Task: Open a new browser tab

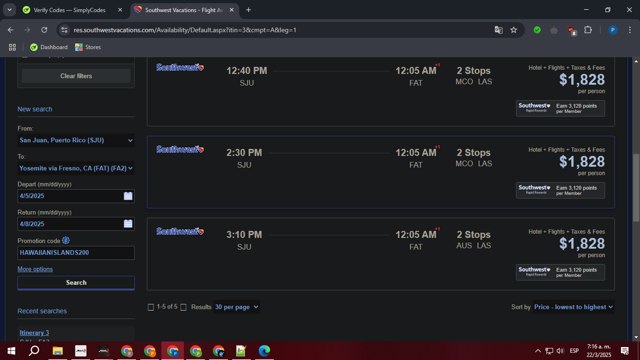Action: point(248,10)
